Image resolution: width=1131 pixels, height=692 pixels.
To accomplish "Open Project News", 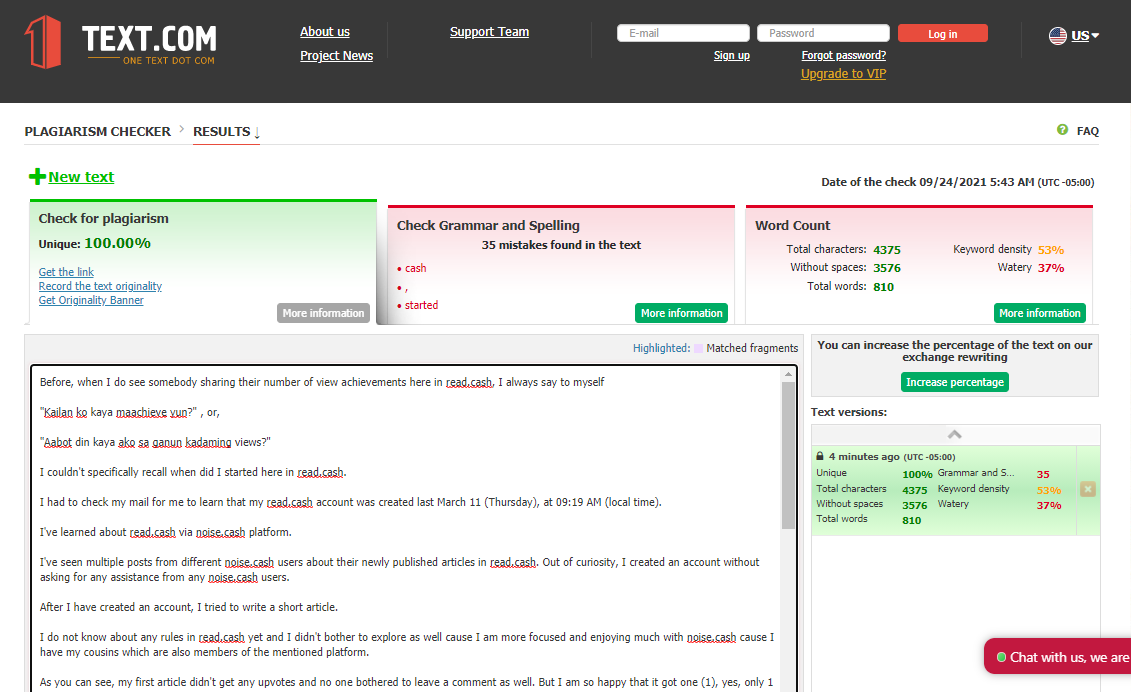I will click(336, 56).
